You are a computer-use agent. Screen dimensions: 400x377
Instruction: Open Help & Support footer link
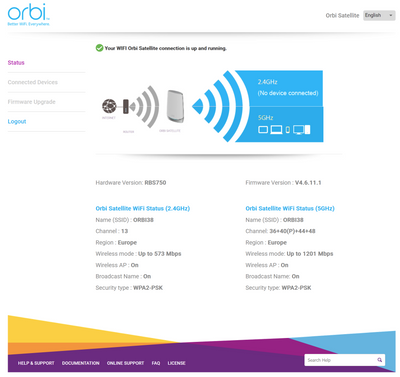point(36,363)
